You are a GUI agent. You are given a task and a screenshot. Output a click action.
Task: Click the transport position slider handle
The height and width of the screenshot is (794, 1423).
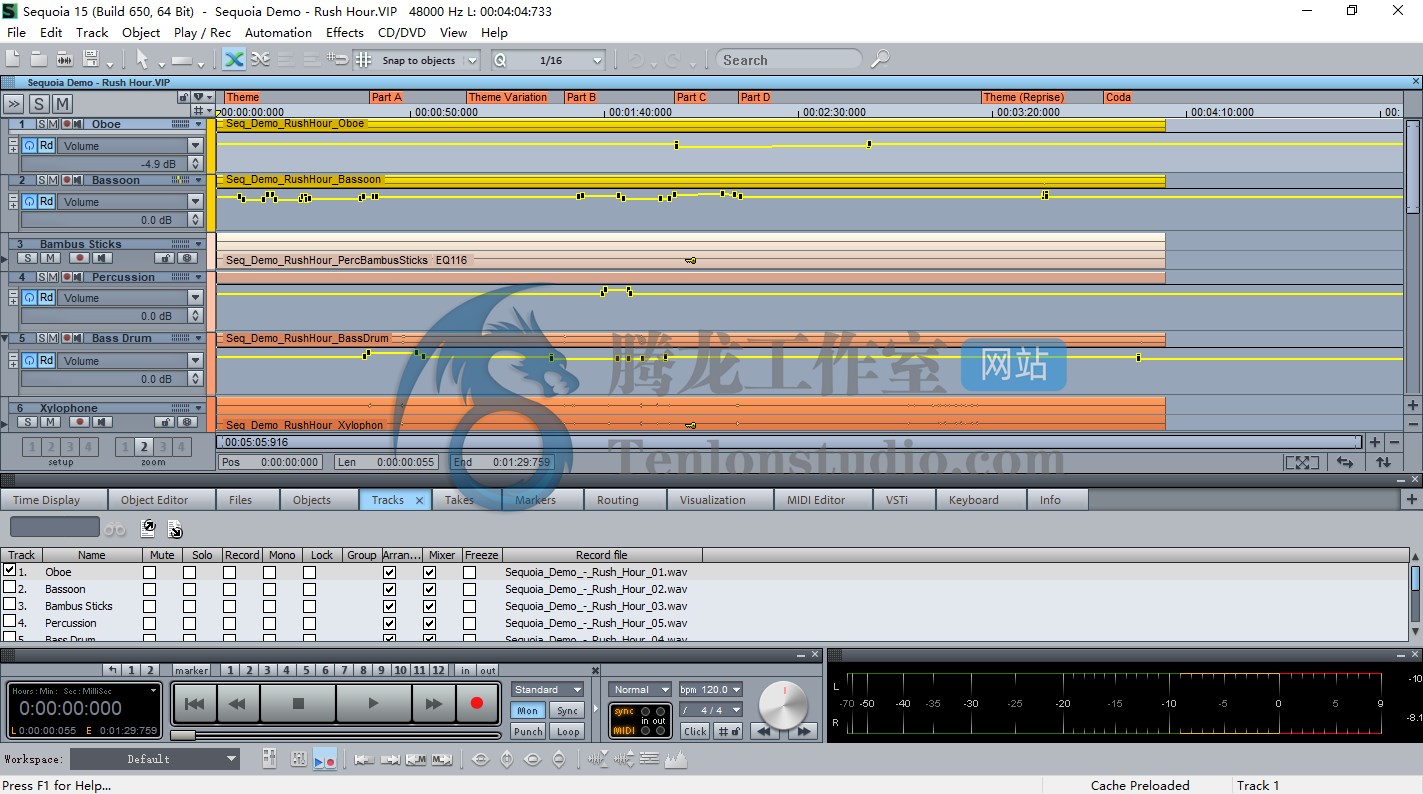(x=183, y=735)
